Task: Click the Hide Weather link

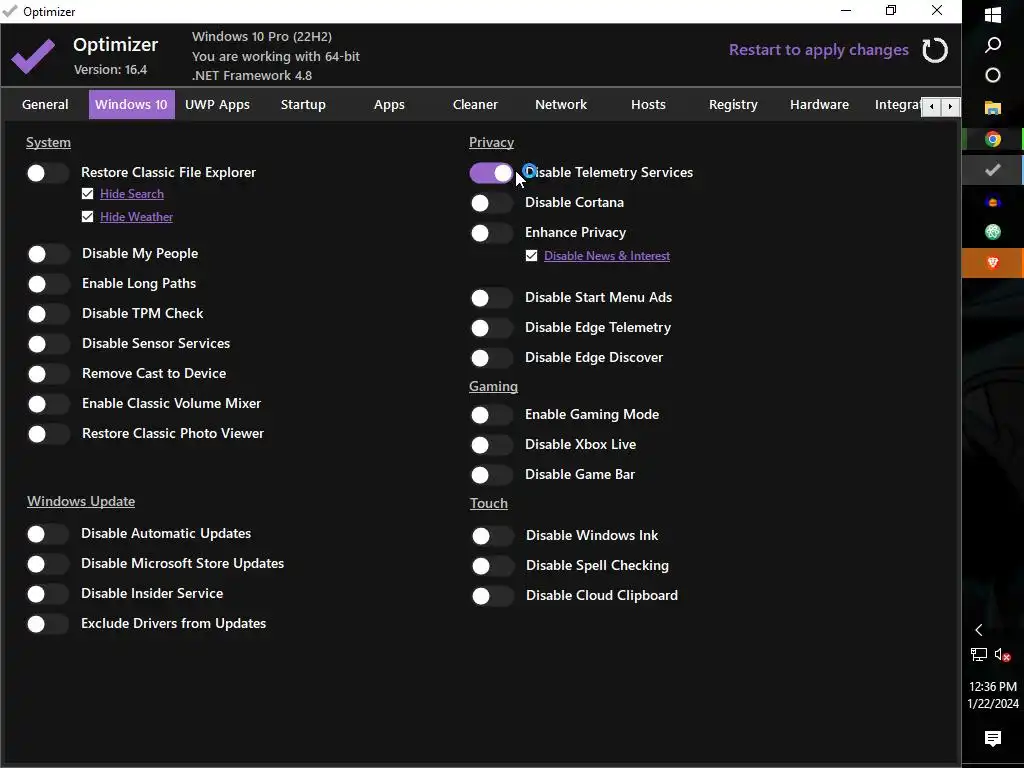Action: tap(136, 217)
